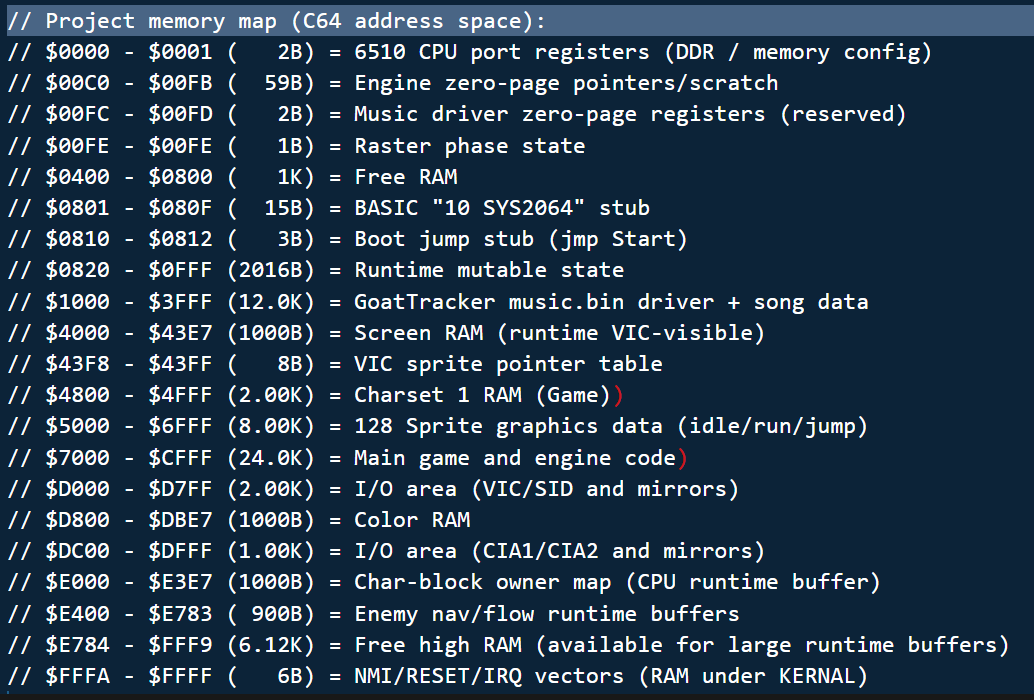The width and height of the screenshot is (1034, 700).
Task: Click the 'VIC sprite pointer table' text
Action: [508, 364]
